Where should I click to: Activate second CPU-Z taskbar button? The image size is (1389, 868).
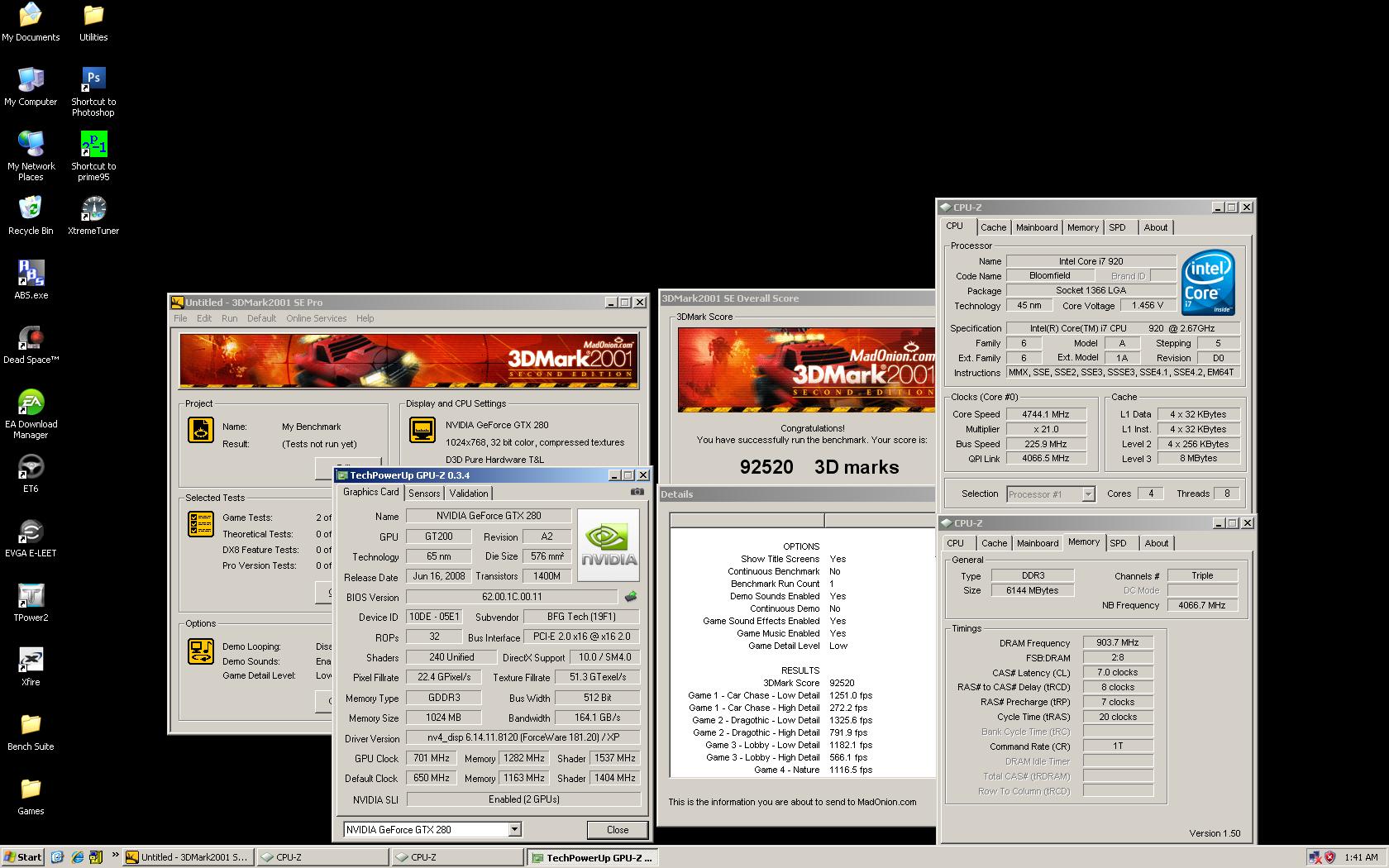pos(457,857)
